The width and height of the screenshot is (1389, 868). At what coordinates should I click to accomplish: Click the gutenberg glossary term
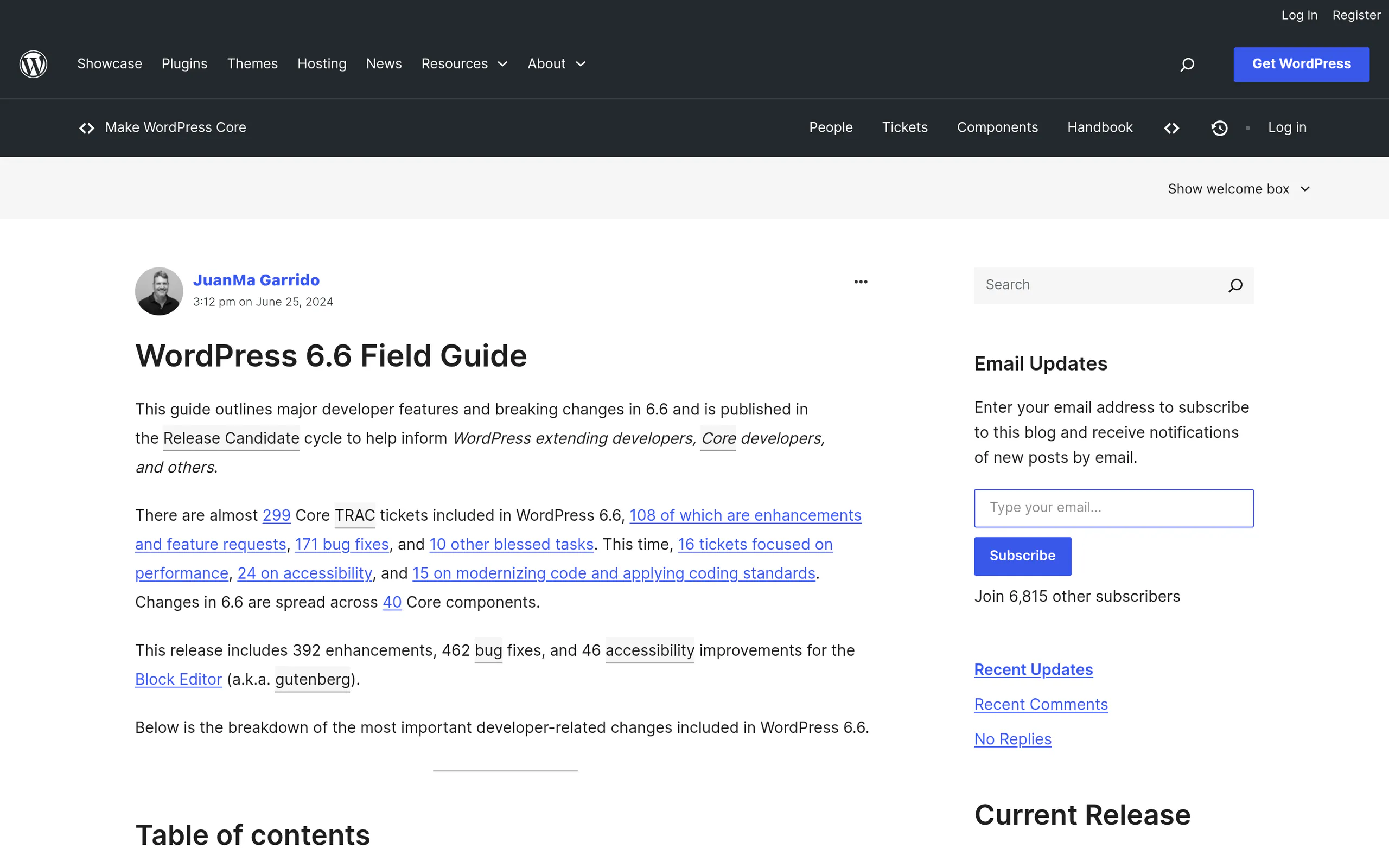(312, 679)
